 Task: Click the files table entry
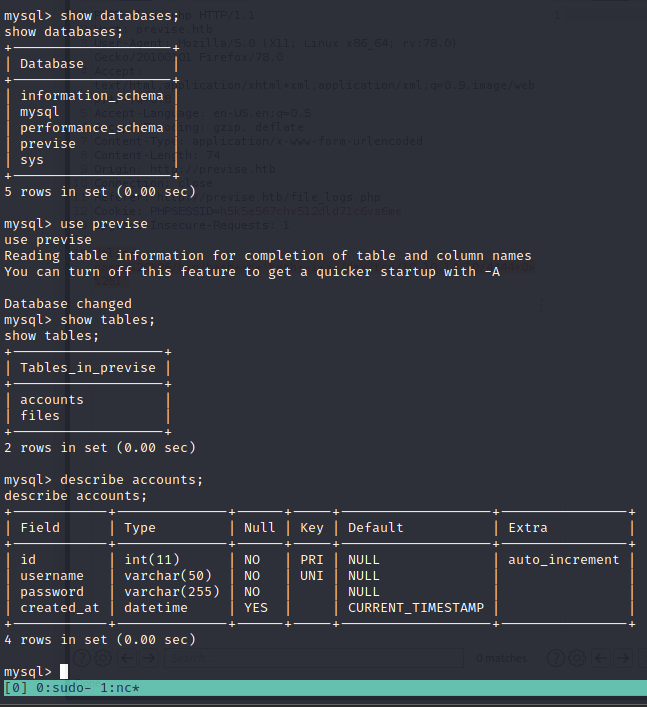pos(40,416)
